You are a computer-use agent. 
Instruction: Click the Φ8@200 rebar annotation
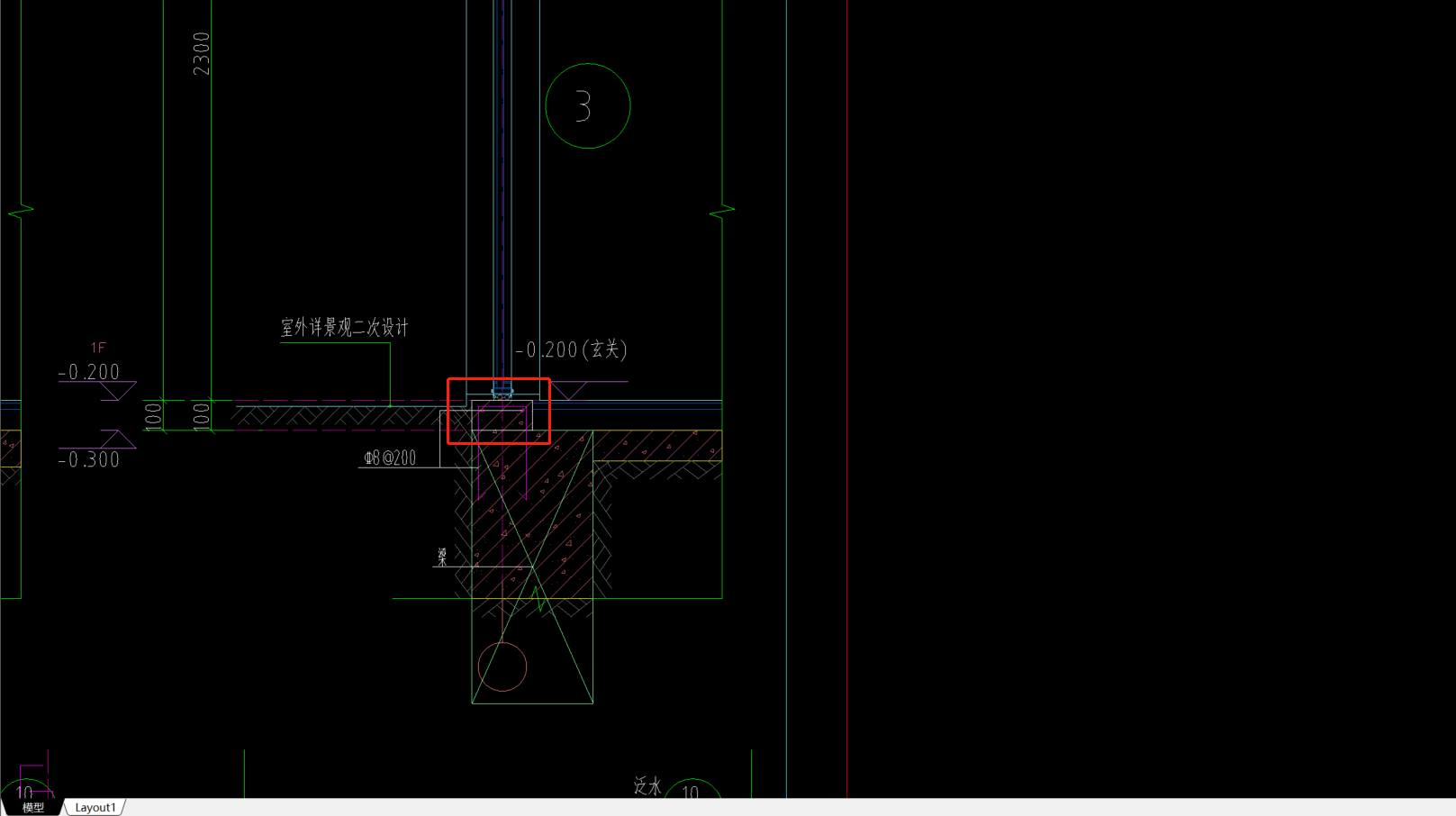click(x=390, y=458)
